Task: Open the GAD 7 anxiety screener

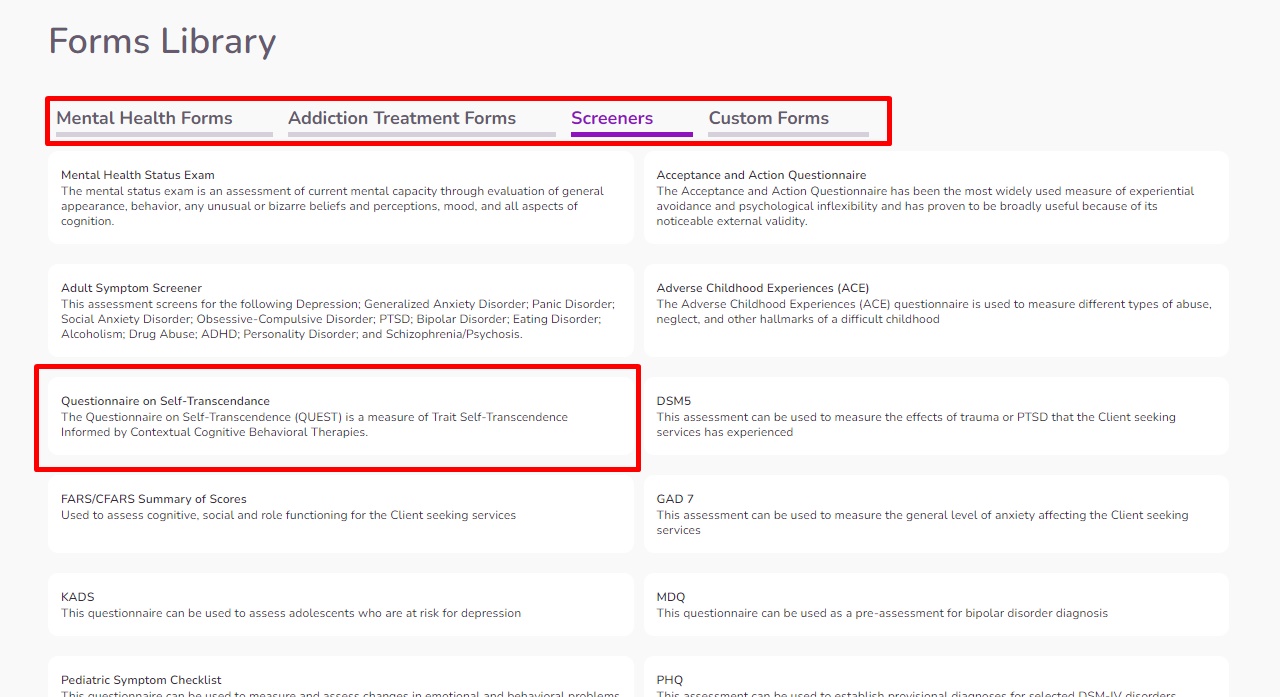Action: tap(936, 514)
